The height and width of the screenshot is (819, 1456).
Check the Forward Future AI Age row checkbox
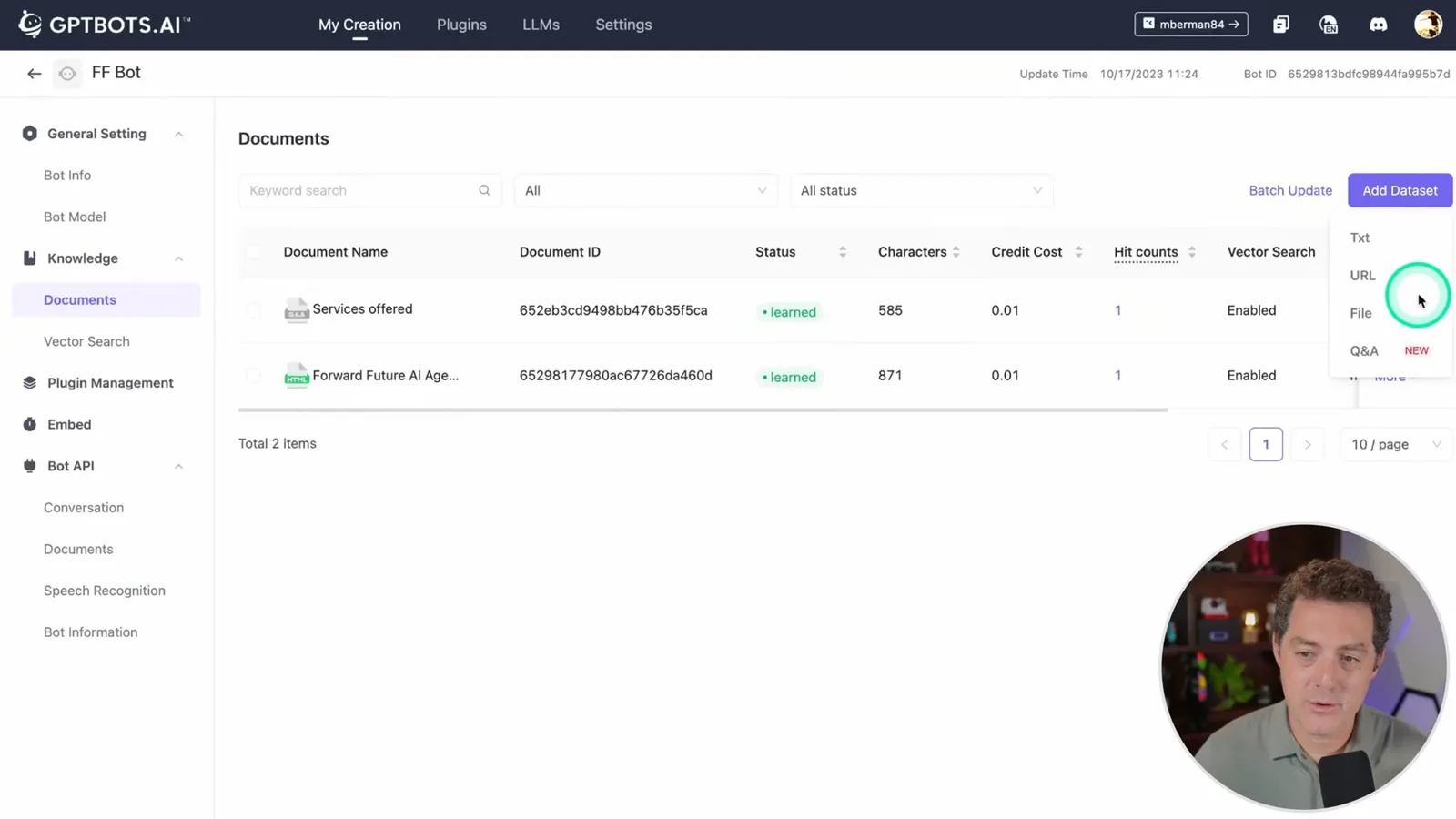click(x=254, y=375)
